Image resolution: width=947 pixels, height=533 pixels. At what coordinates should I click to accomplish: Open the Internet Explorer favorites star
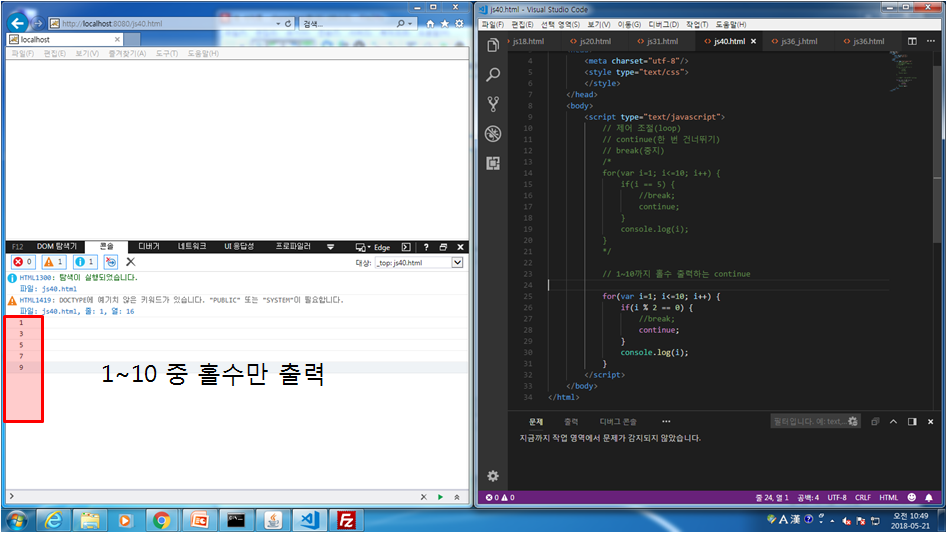point(445,24)
